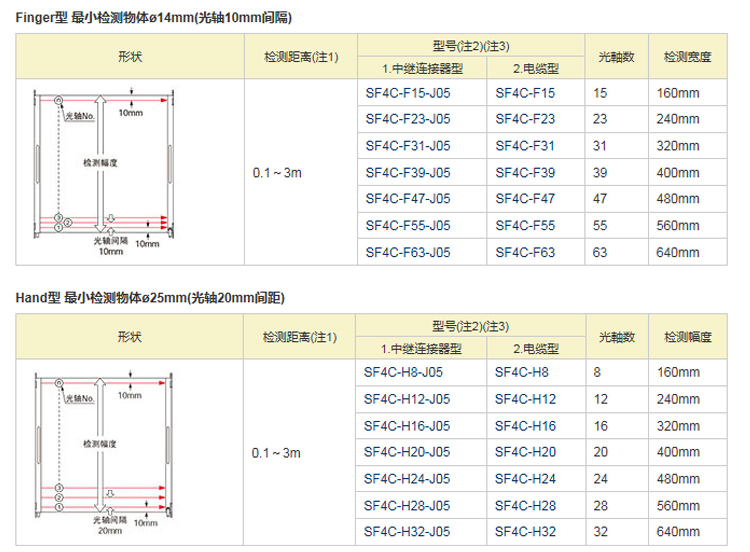The height and width of the screenshot is (552, 750).
Task: Click 2.电缆型 subheader in Finger table
Action: tap(535, 68)
